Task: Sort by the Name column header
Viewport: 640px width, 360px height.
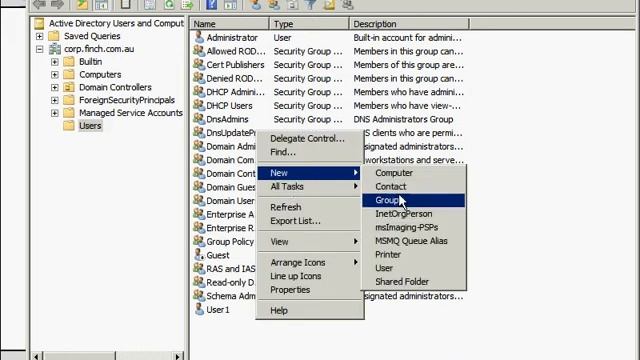Action: pyautogui.click(x=229, y=24)
